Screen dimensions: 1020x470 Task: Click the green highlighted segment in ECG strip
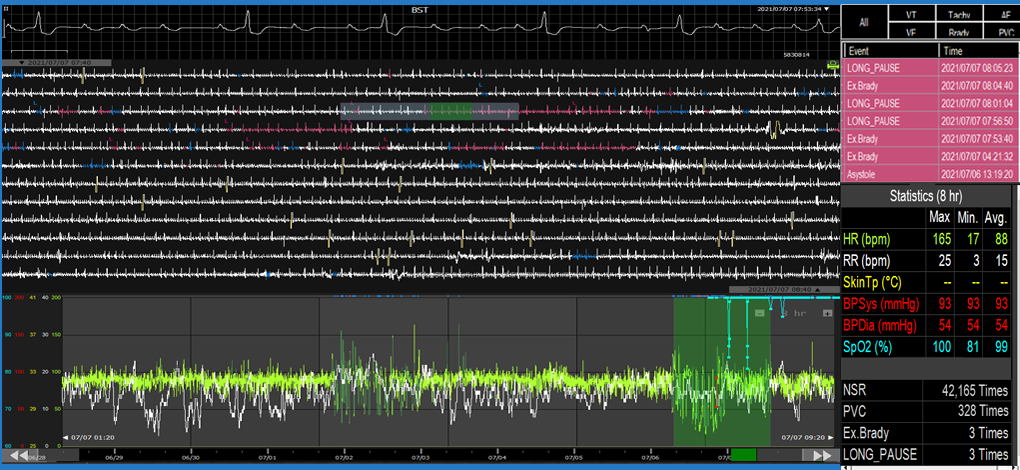tap(451, 111)
